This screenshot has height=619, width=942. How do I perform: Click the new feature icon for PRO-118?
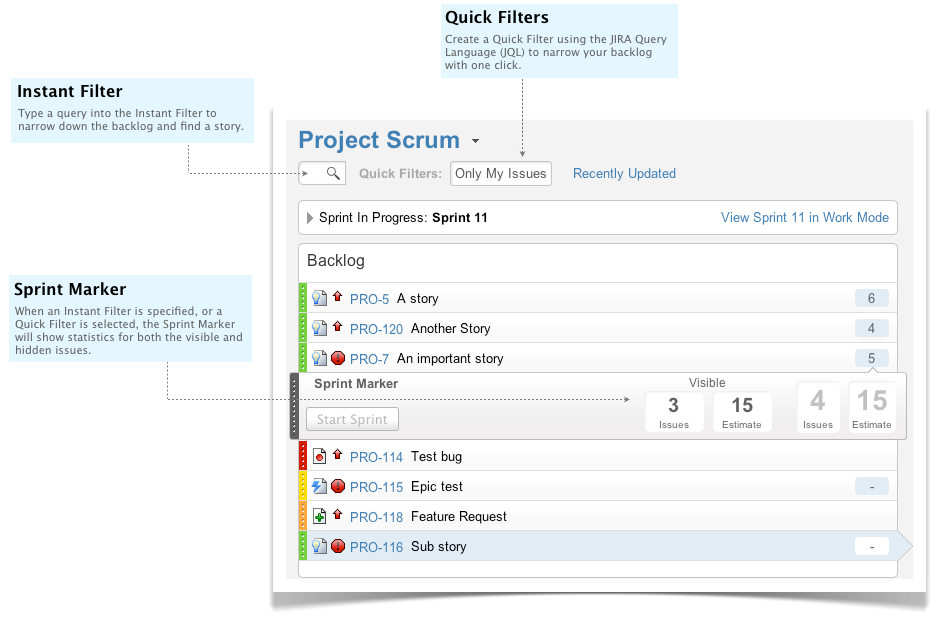pos(320,517)
